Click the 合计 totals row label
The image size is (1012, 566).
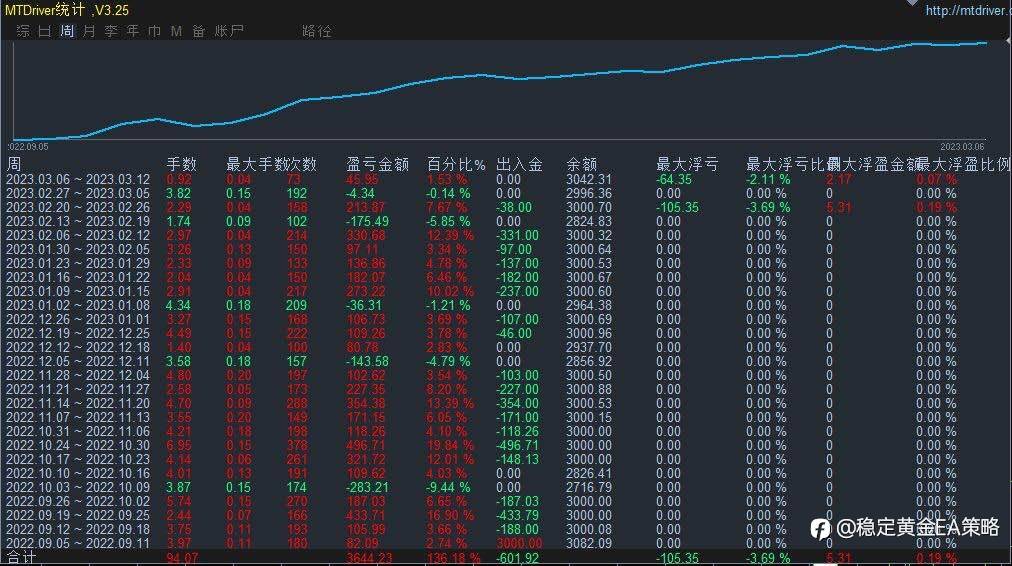click(21, 558)
